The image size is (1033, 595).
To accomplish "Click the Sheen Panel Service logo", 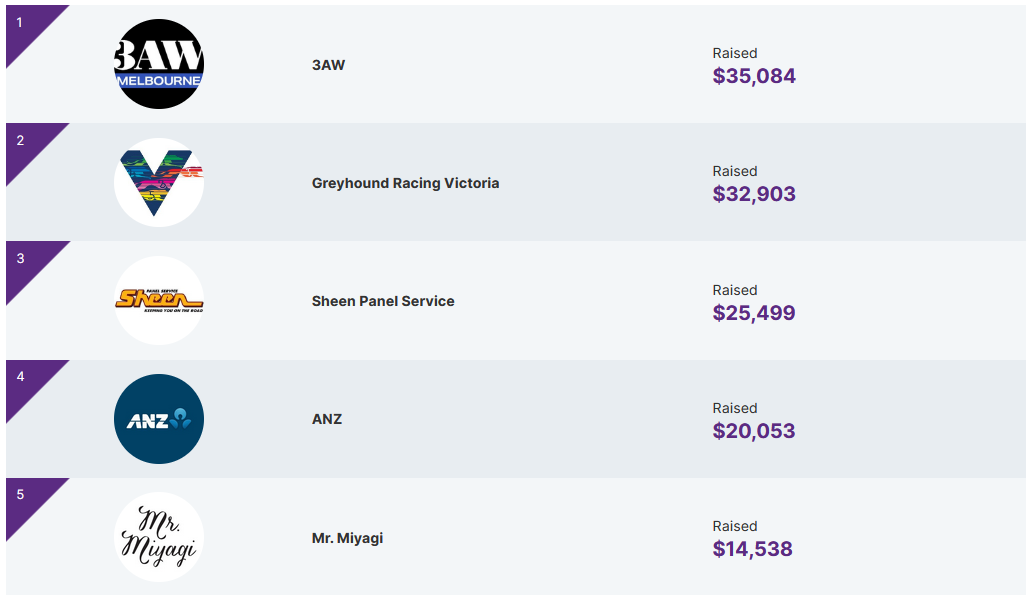I will point(159,300).
